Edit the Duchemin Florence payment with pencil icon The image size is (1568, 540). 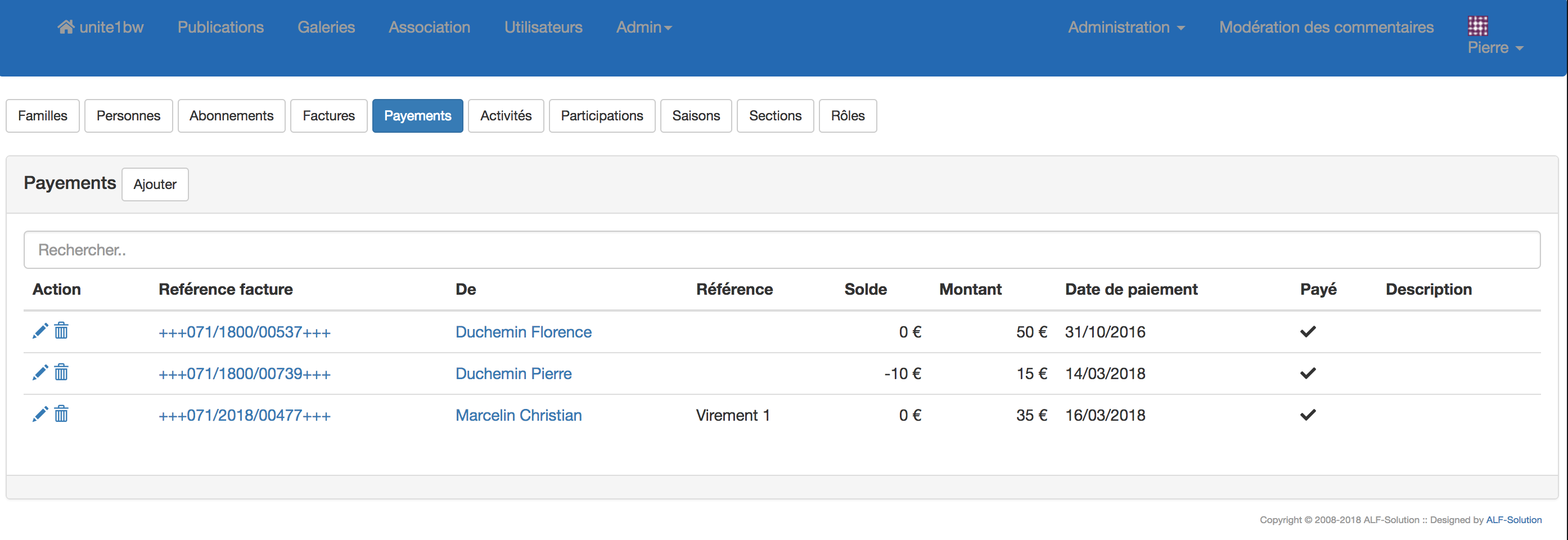[40, 331]
